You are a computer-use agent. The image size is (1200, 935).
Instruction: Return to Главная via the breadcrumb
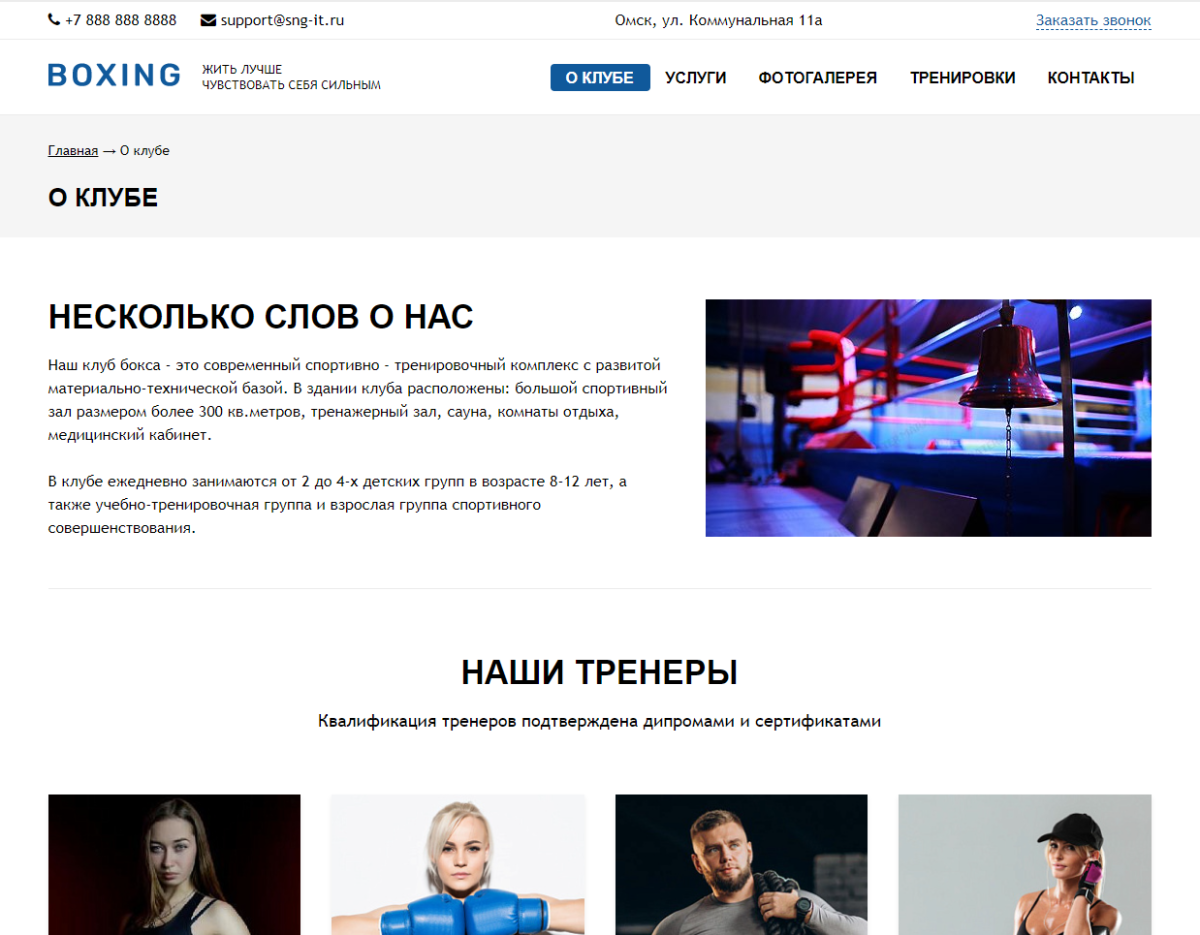[x=72, y=150]
